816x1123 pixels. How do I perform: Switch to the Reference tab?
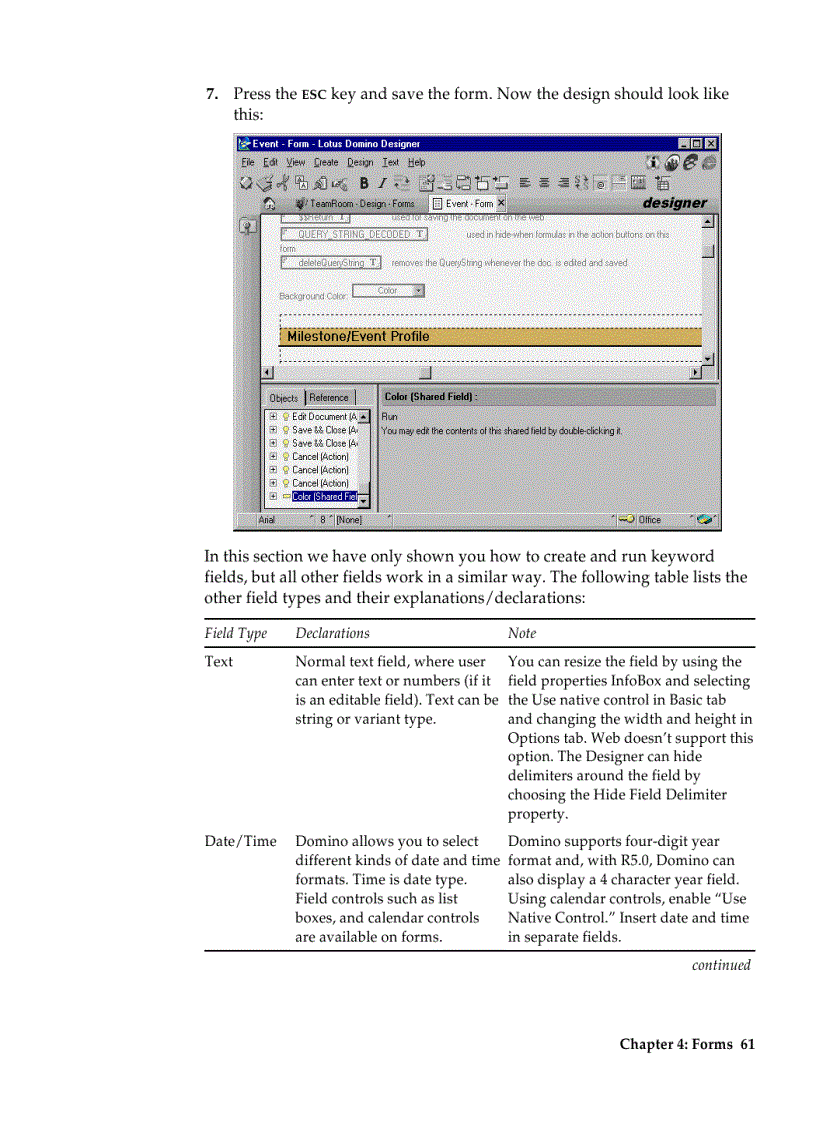328,397
